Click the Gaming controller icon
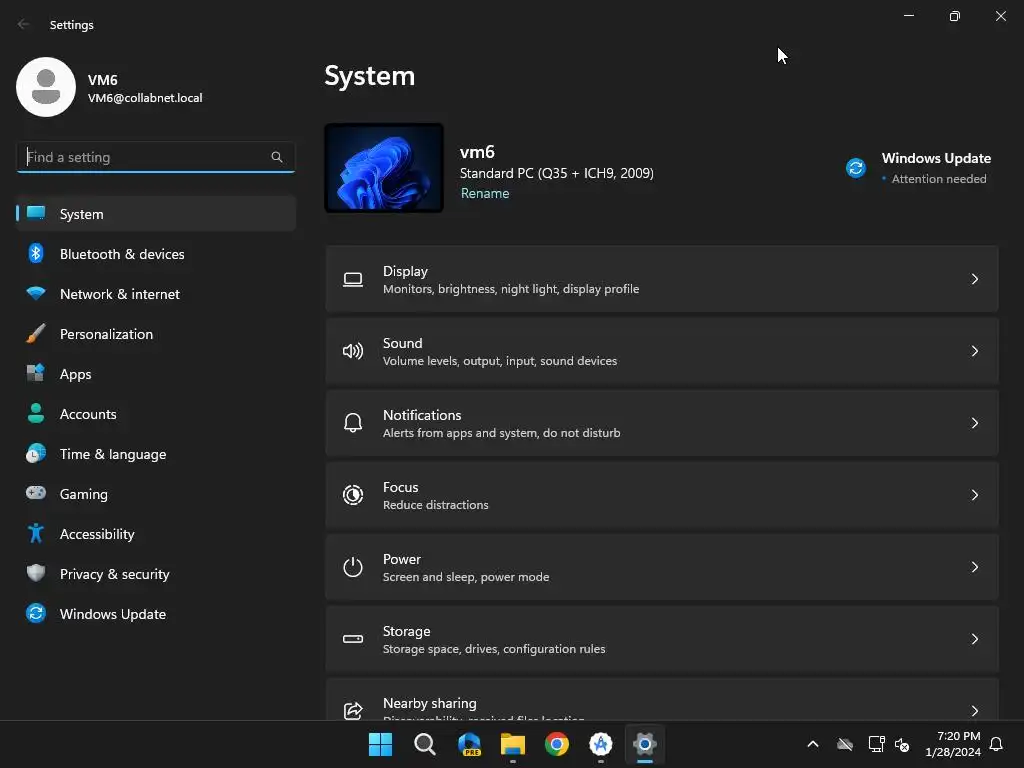Viewport: 1024px width, 768px height. [x=36, y=493]
